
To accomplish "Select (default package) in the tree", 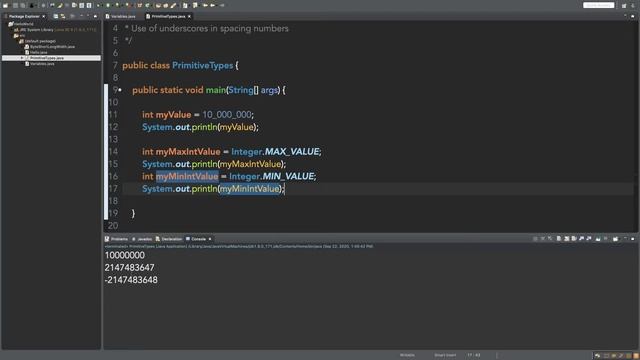I will coord(38,41).
